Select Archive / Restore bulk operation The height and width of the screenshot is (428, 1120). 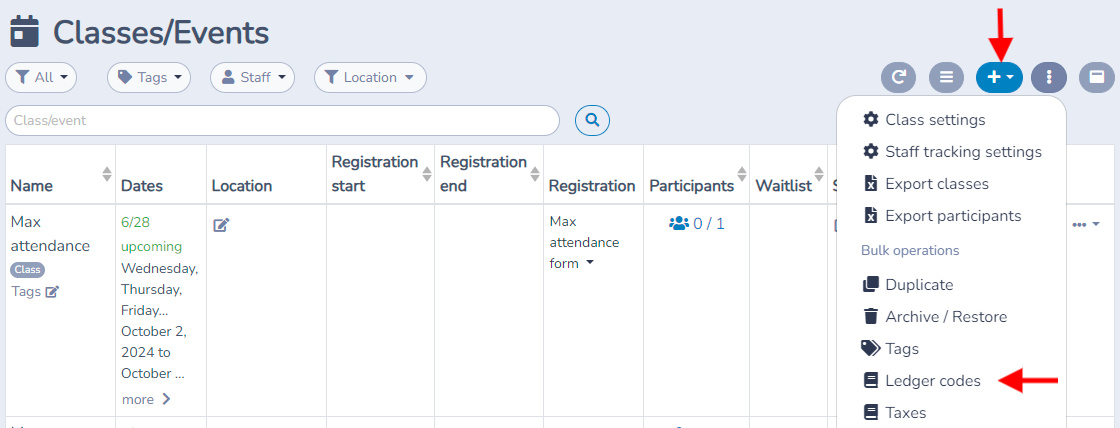[x=935, y=317]
